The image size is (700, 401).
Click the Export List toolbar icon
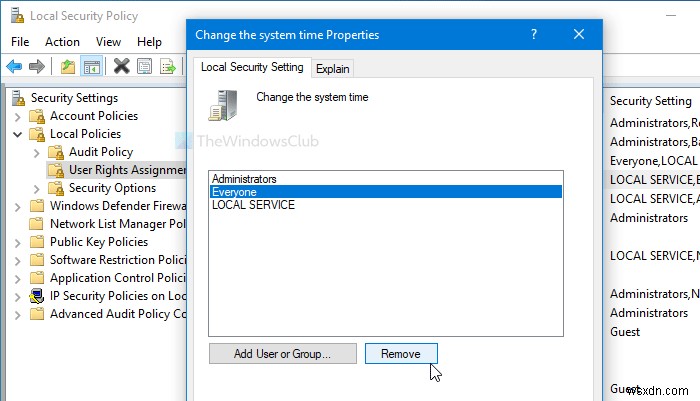click(168, 67)
